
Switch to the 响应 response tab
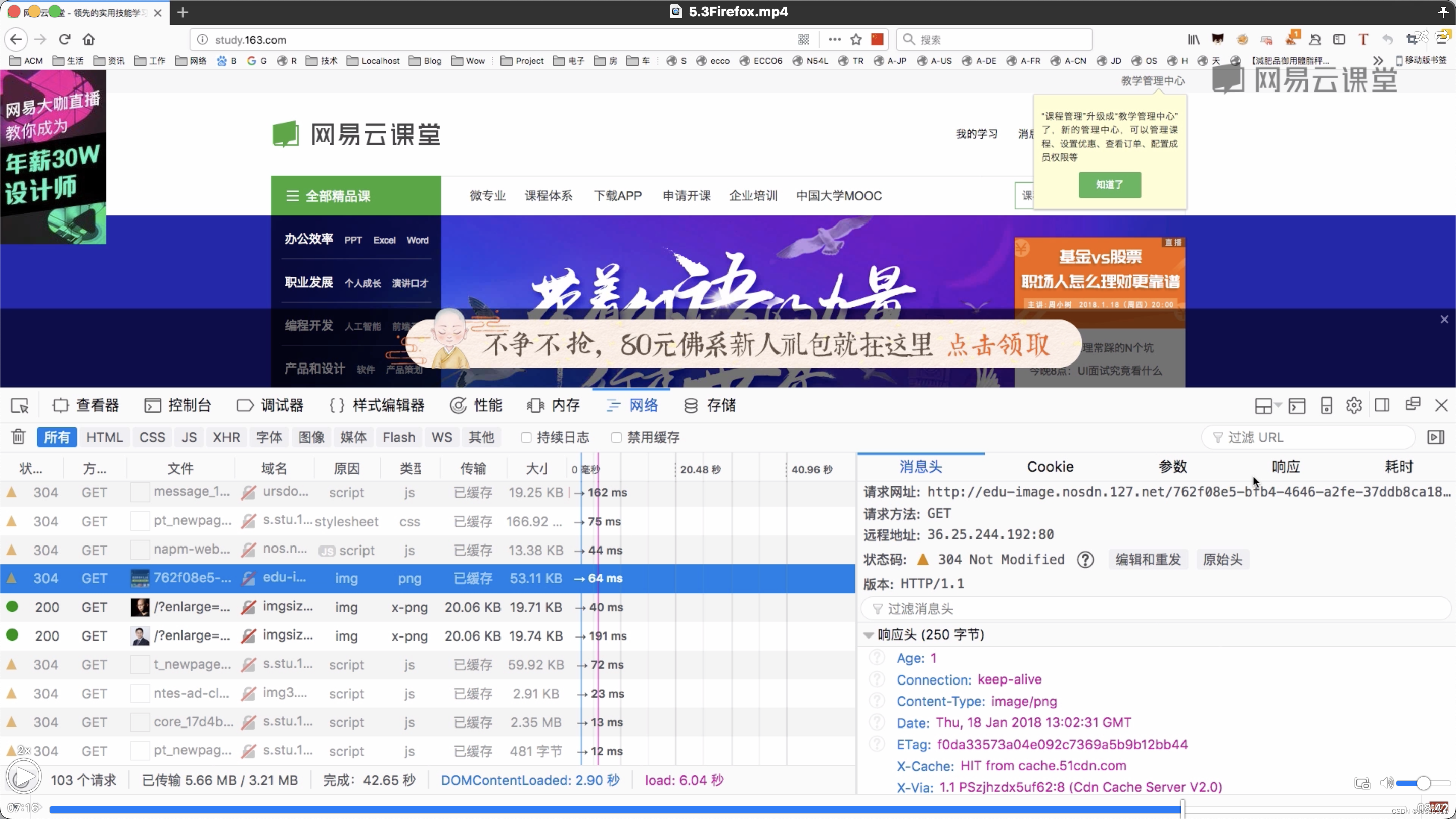point(1286,467)
